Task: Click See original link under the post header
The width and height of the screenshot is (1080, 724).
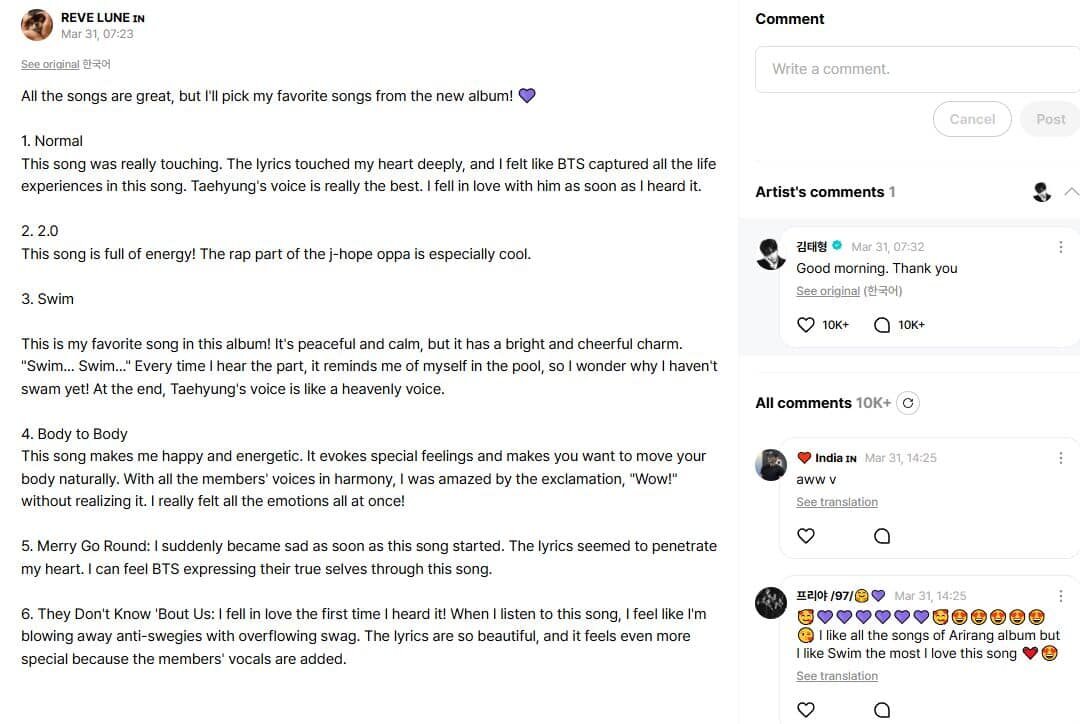Action: 50,64
